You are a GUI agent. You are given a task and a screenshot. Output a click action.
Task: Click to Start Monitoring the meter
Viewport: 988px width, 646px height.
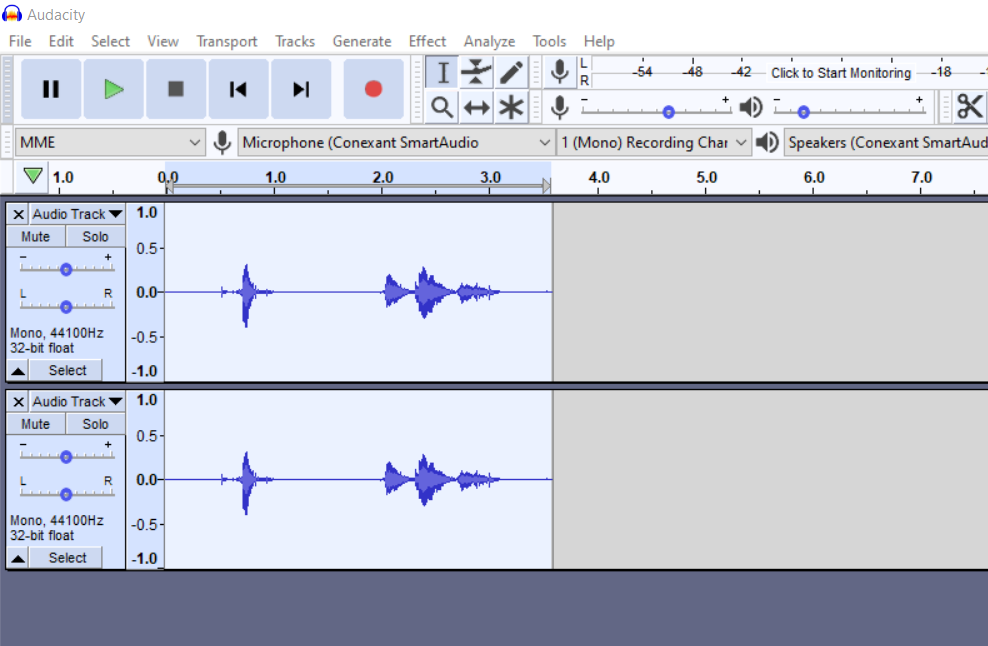[x=840, y=72]
